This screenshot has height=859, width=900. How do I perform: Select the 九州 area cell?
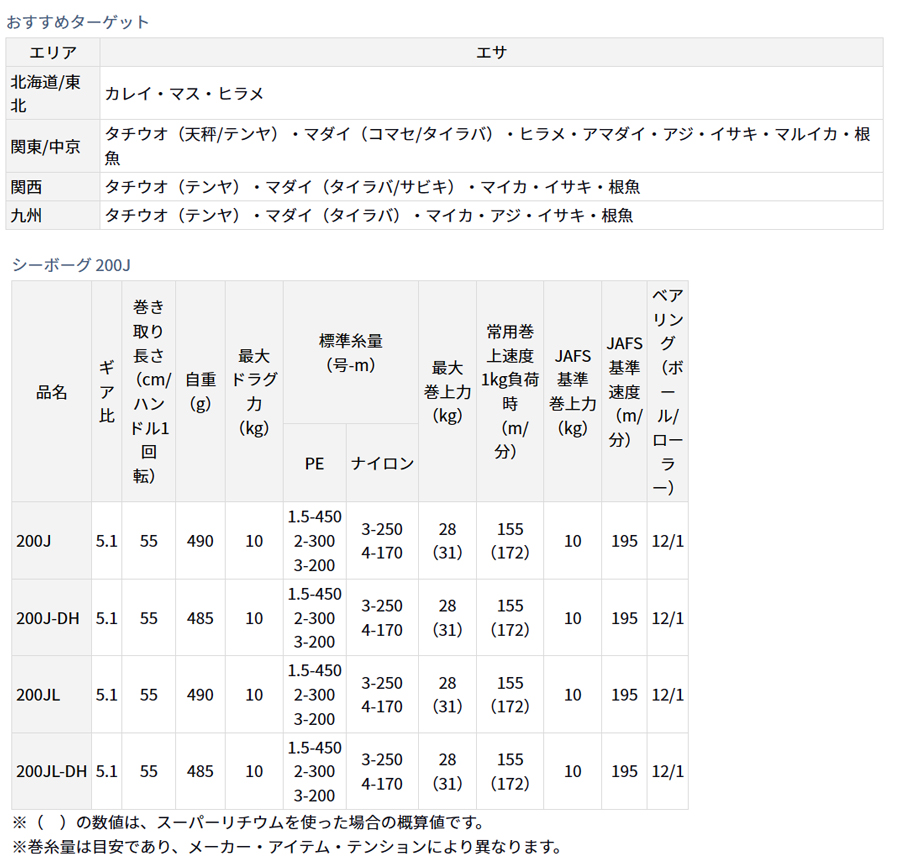(53, 216)
